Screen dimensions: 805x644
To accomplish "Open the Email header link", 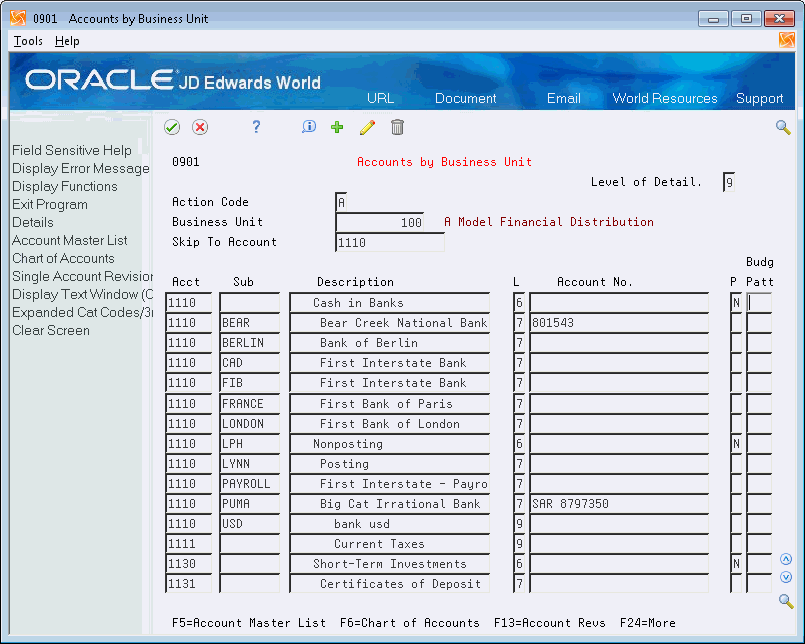I will (564, 98).
